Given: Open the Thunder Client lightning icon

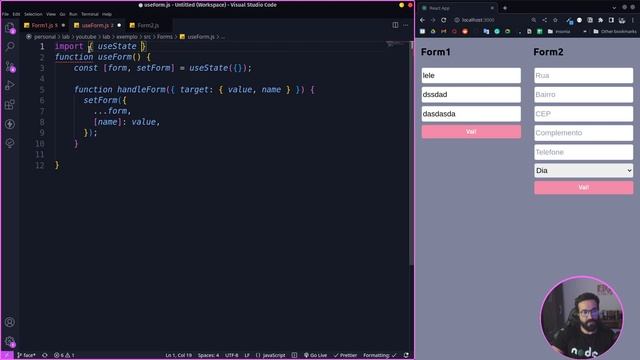Looking at the screenshot, I should point(10,124).
